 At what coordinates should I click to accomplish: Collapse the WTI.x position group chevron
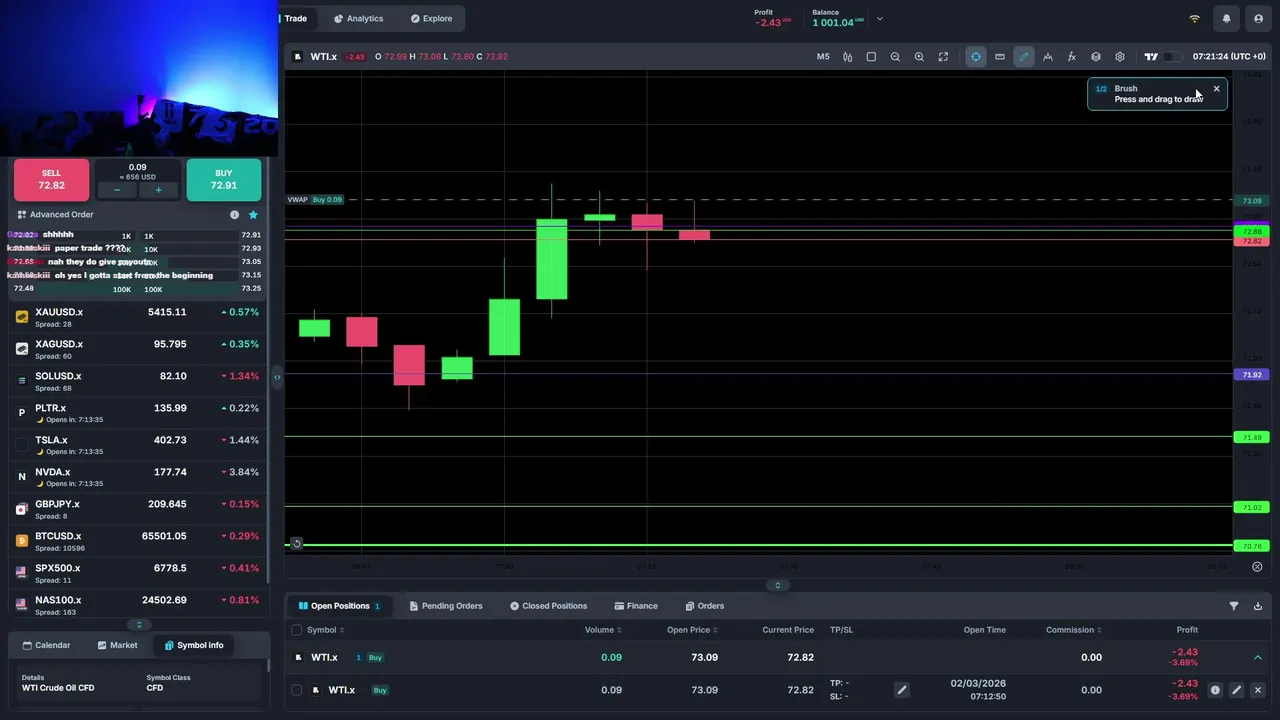pyautogui.click(x=1258, y=658)
